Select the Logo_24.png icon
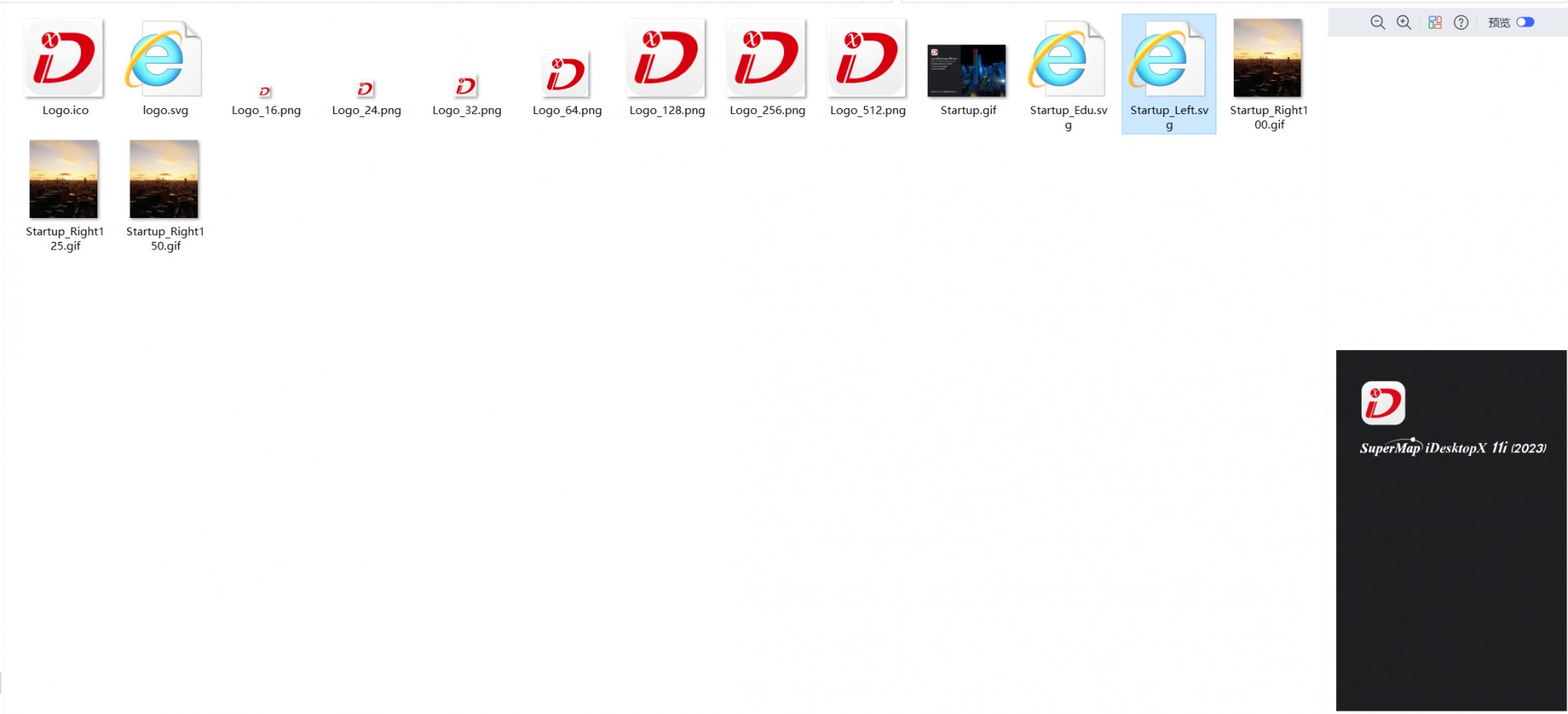Viewport: 1568px width, 714px height. click(x=366, y=88)
